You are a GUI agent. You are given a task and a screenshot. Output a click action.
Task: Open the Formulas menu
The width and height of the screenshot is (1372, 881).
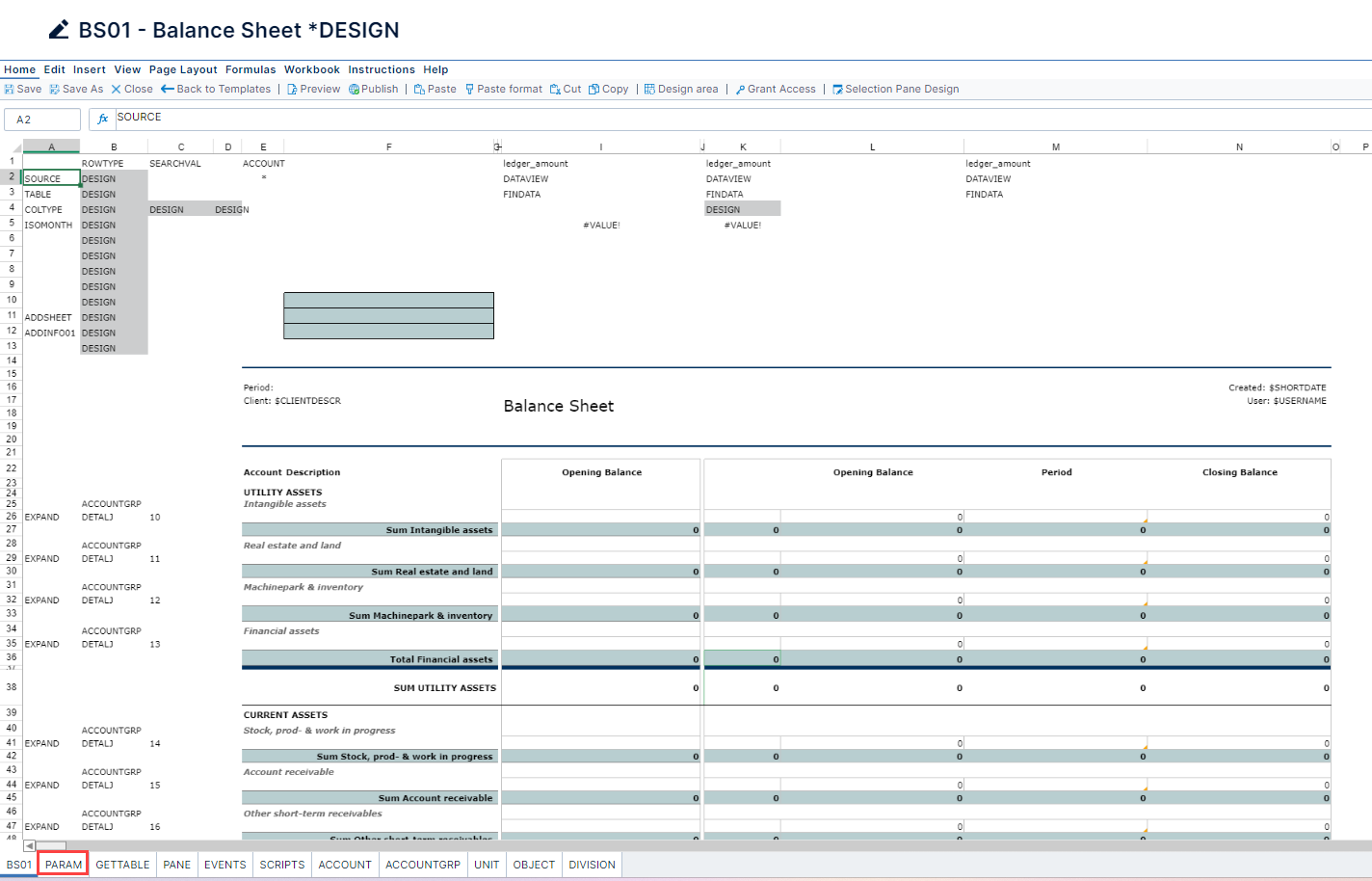(251, 68)
